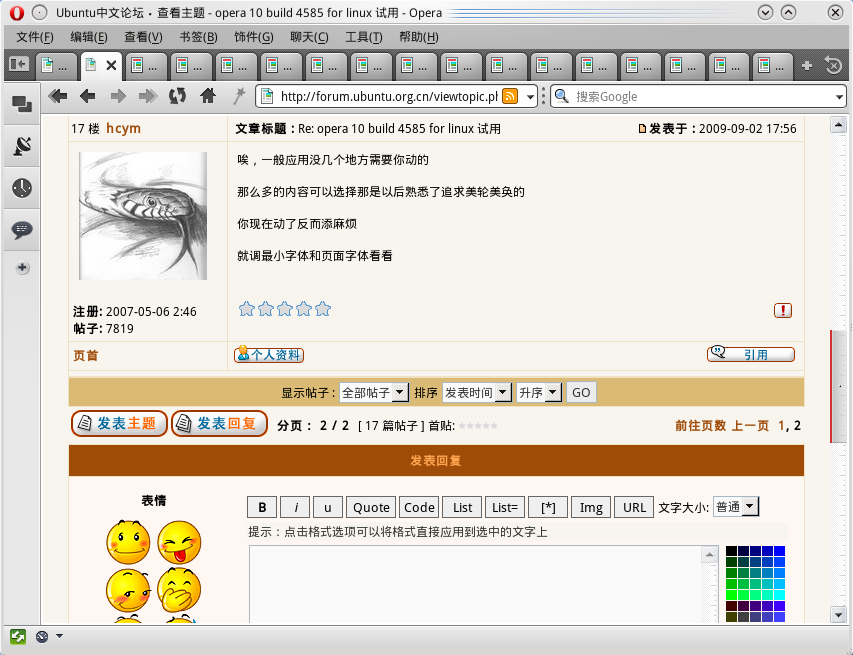
Task: Insert a Quote tag
Action: pos(371,507)
